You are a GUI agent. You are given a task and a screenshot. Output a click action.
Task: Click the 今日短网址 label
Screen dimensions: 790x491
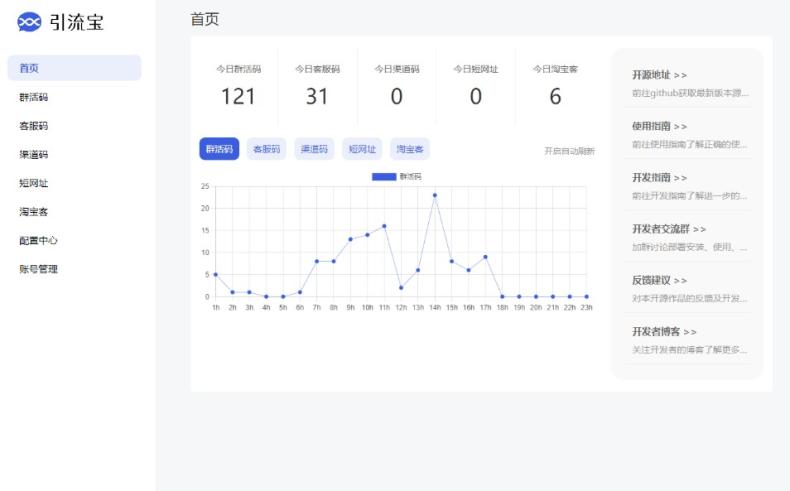click(476, 69)
